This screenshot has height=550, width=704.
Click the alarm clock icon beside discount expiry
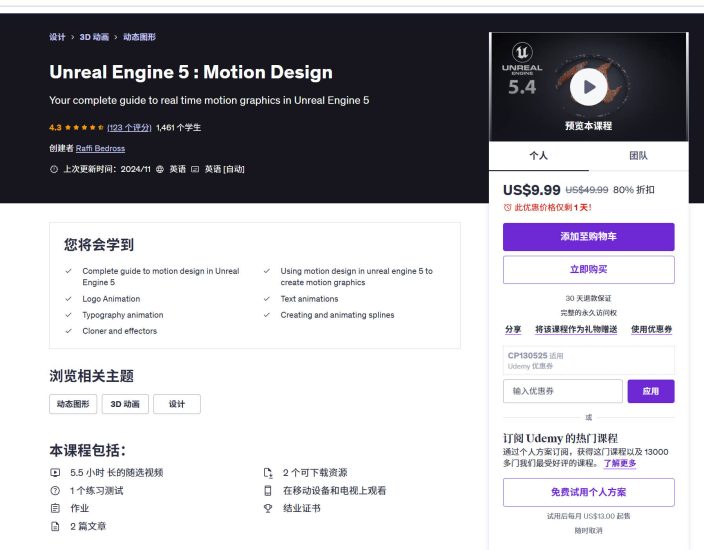coord(507,207)
